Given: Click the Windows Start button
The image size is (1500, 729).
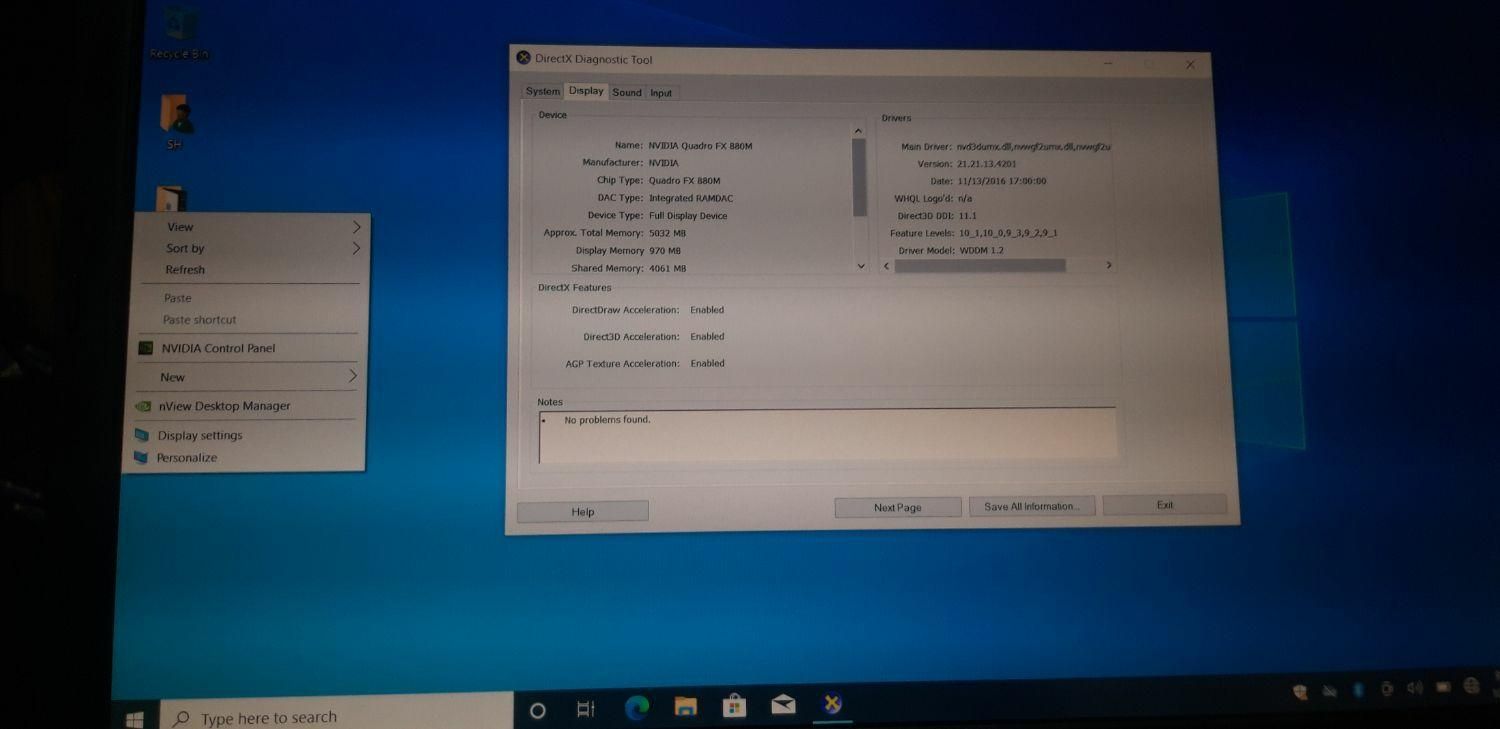Looking at the screenshot, I should [135, 718].
